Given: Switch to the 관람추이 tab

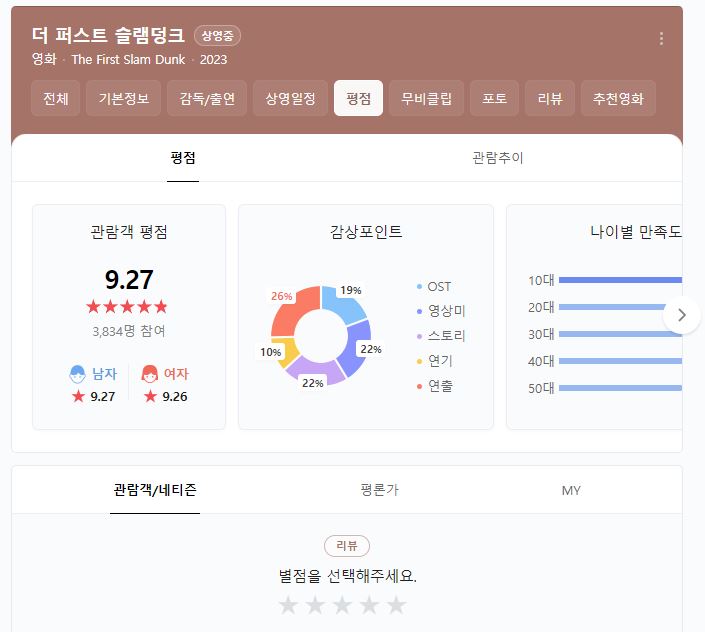Looking at the screenshot, I should tap(497, 158).
